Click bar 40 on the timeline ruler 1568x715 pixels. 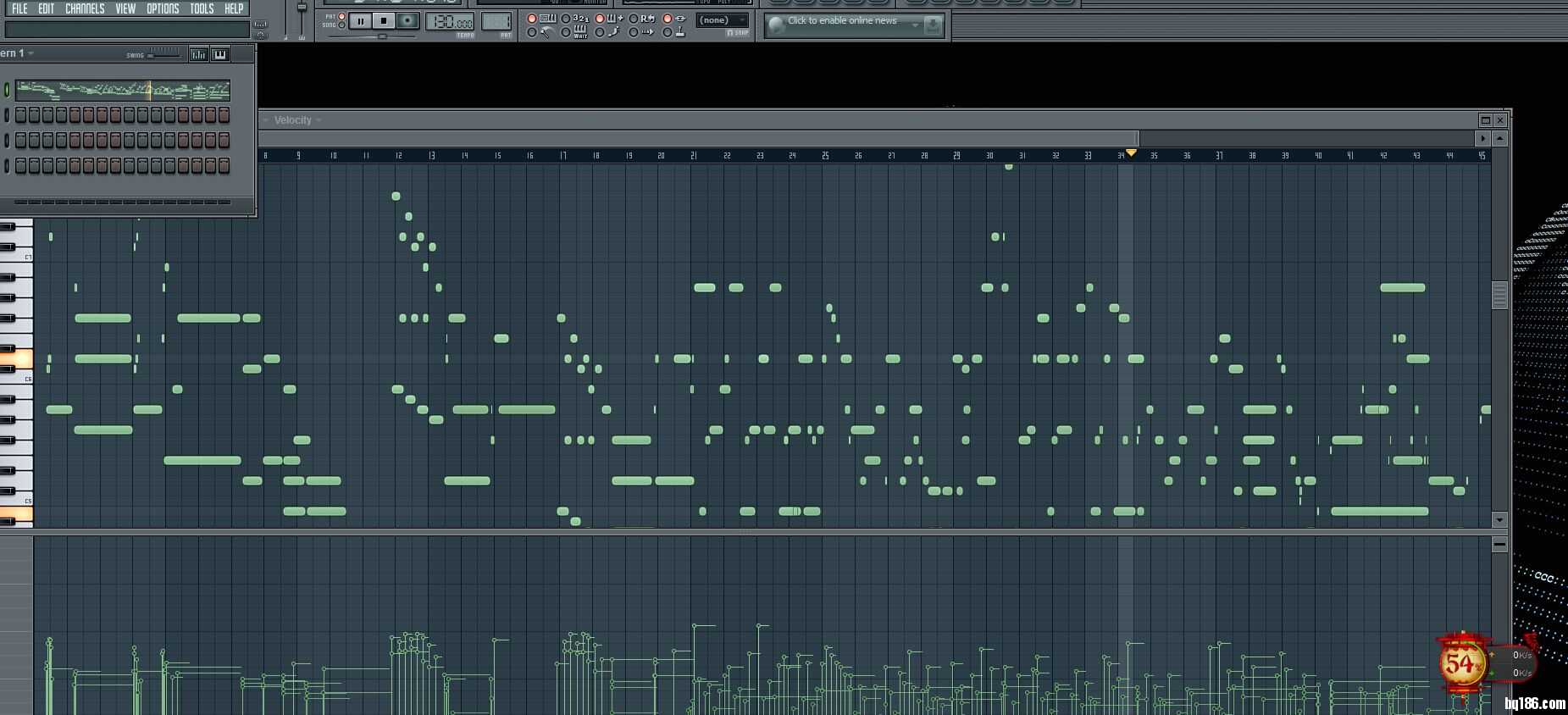1318,156
